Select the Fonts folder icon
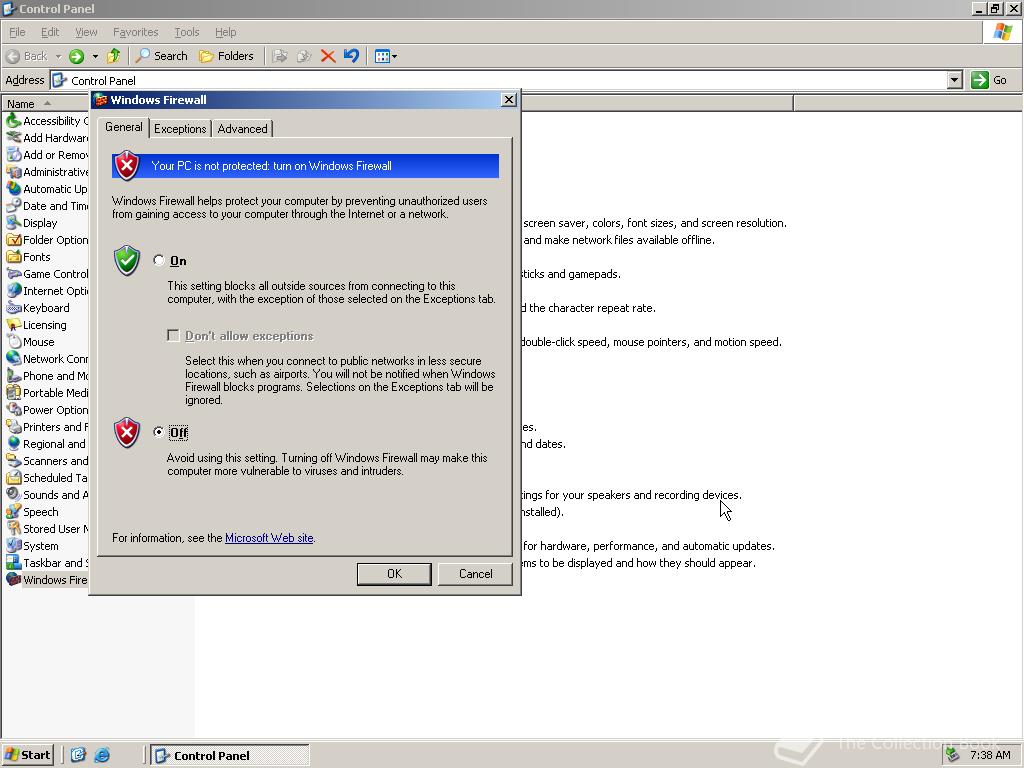This screenshot has height=768, width=1024. [x=14, y=257]
